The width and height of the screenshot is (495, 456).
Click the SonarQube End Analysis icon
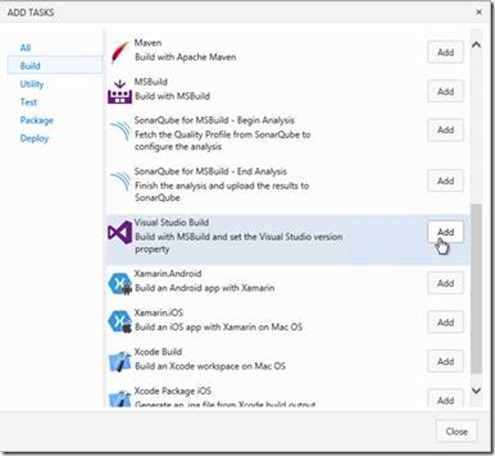pyautogui.click(x=120, y=182)
